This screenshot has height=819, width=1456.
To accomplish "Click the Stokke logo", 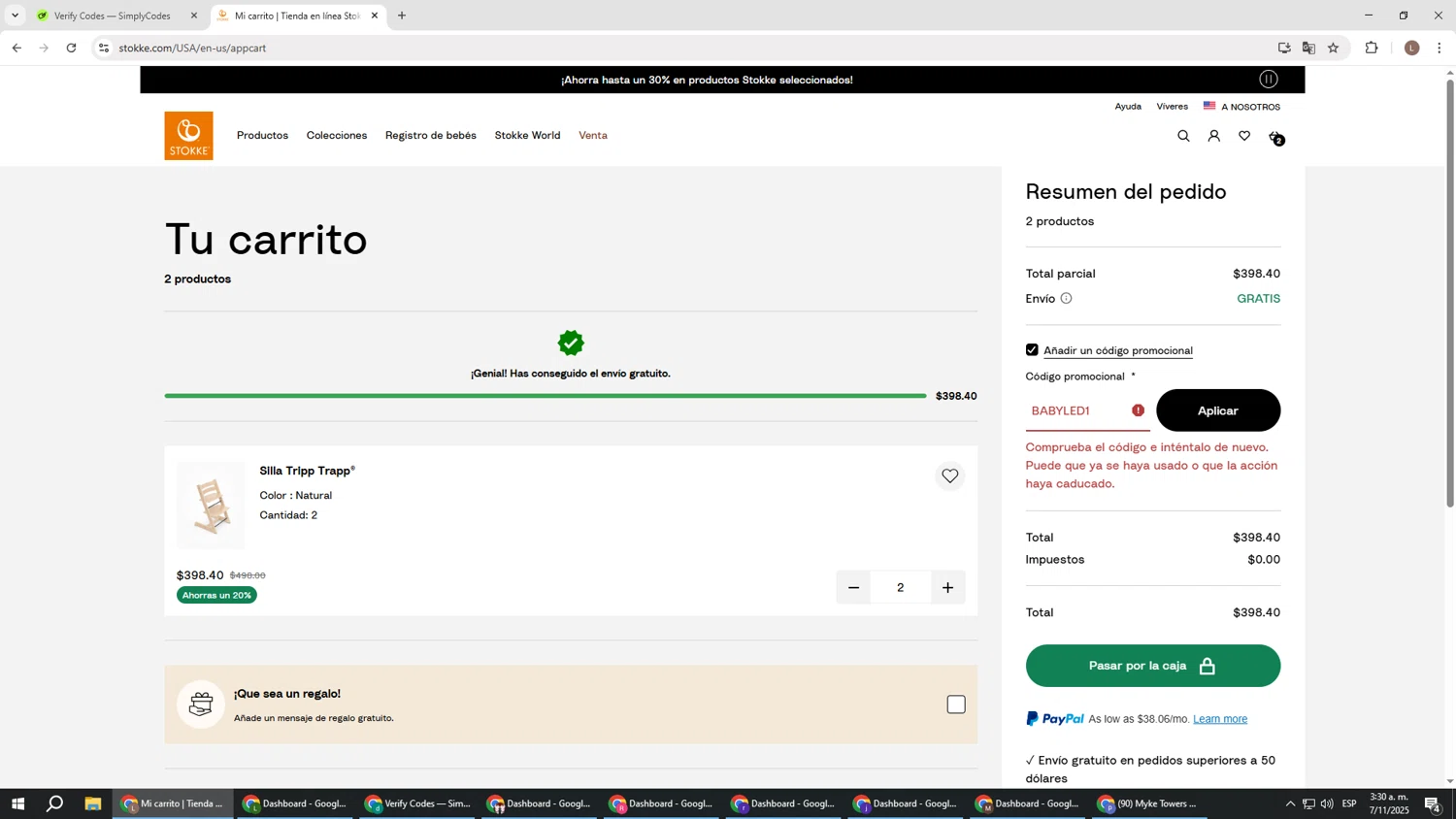I will 188,136.
